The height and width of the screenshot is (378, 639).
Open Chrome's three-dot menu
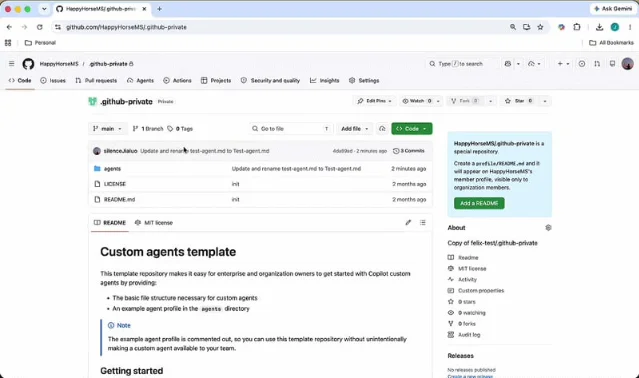[x=630, y=27]
